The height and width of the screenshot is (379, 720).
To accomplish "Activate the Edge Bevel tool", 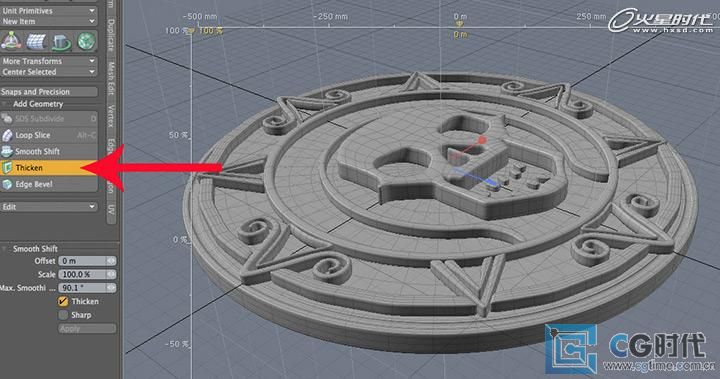I will 49,184.
